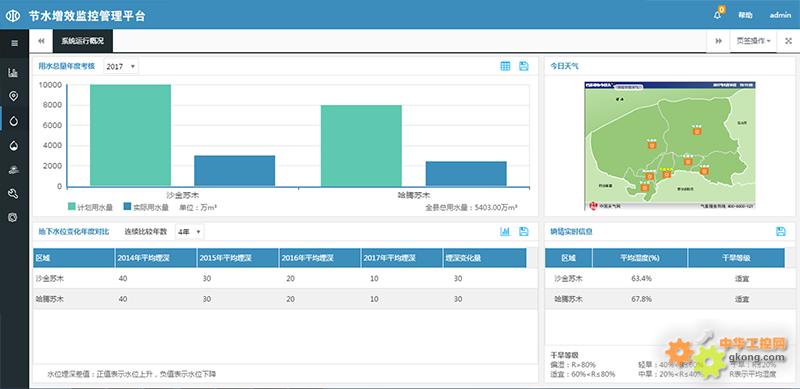This screenshot has height=389, width=800.
Task: Click the 2017年平均埋深 column header
Action: [x=403, y=258]
